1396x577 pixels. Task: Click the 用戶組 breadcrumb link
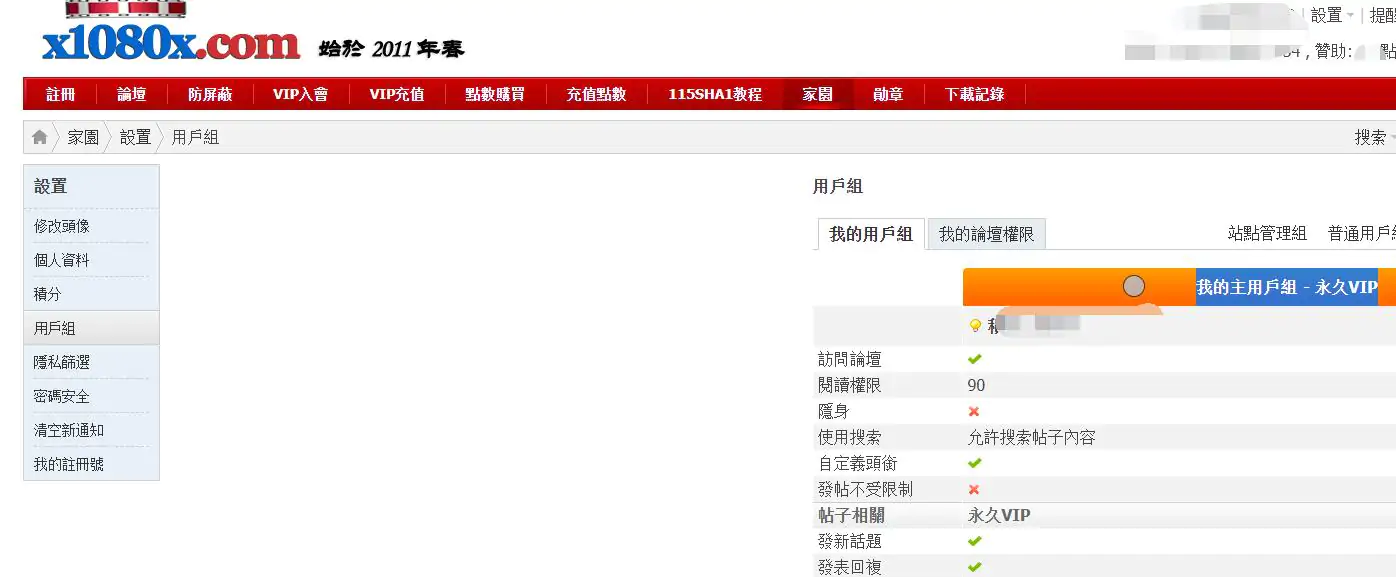195,137
